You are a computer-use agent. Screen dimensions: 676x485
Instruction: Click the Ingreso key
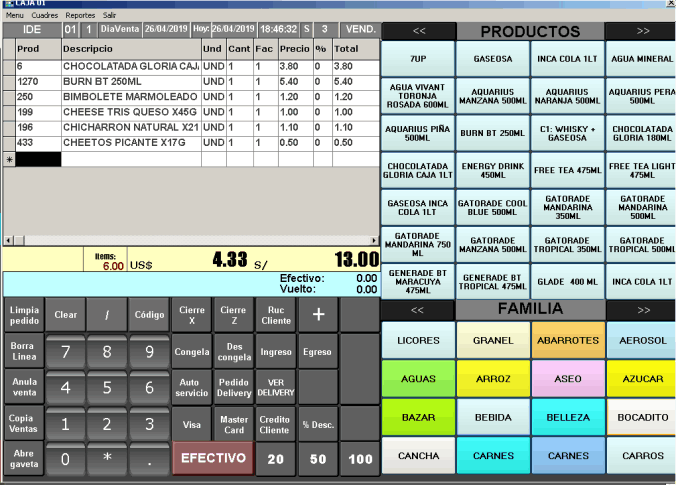pyautogui.click(x=276, y=352)
